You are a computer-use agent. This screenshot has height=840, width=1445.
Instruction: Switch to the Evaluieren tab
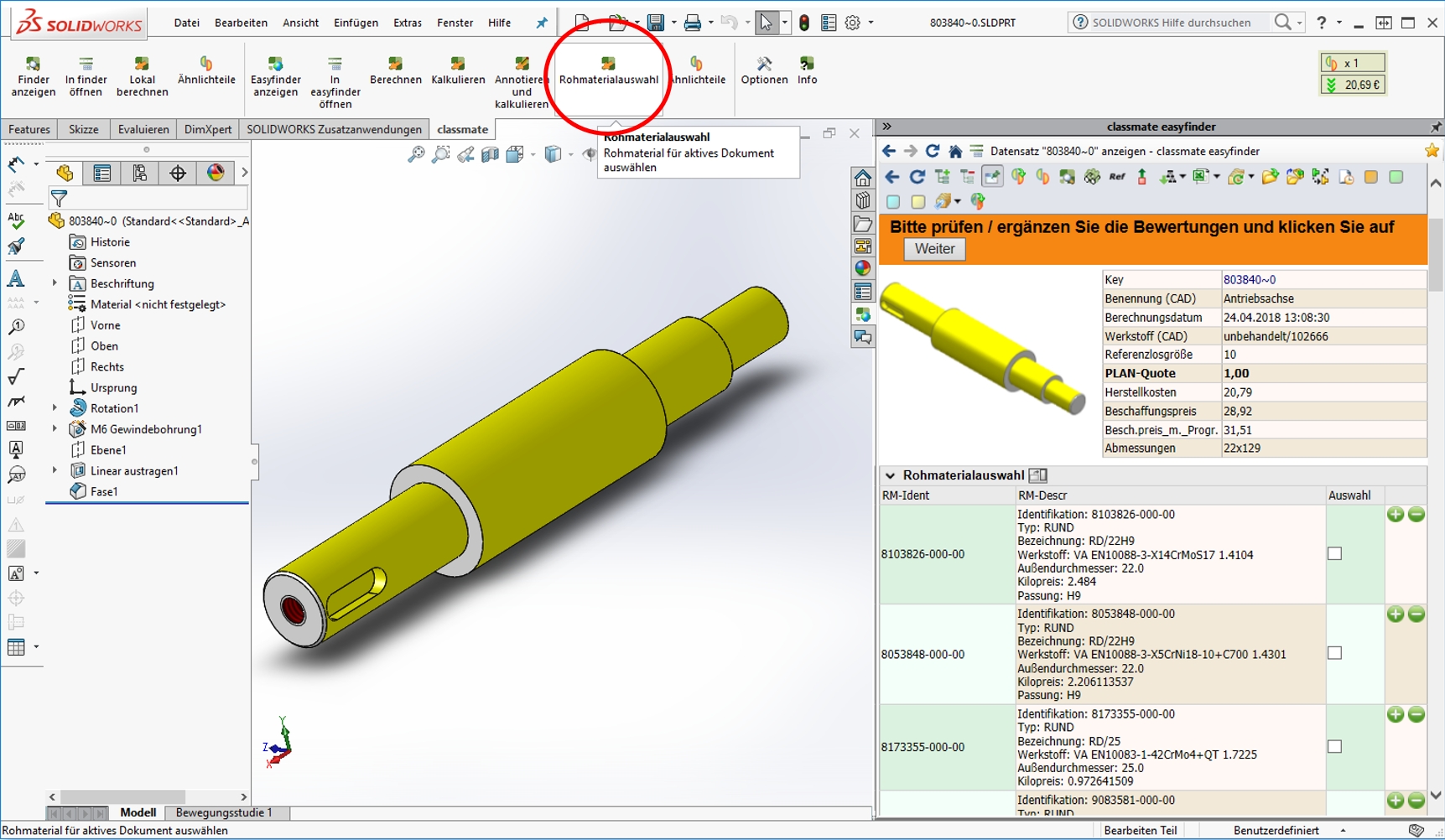tap(143, 129)
